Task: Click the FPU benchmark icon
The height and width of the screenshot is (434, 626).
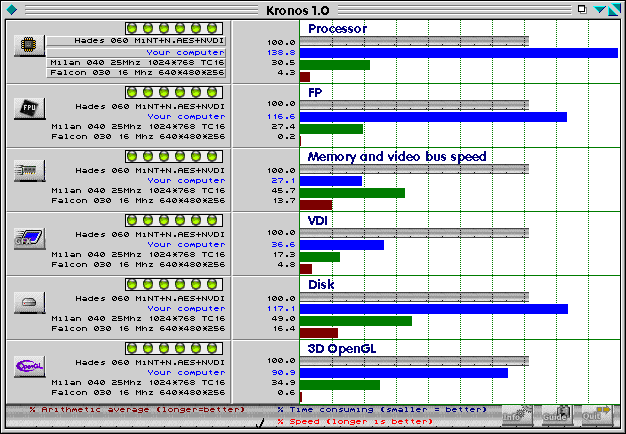Action: point(29,108)
